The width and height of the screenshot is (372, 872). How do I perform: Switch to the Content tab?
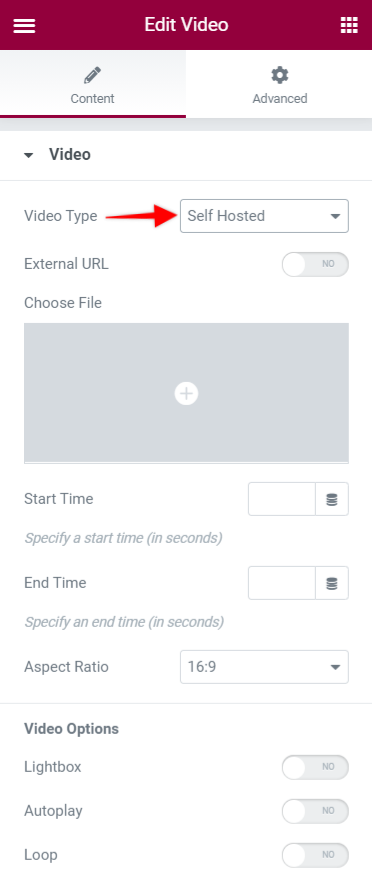coord(93,84)
